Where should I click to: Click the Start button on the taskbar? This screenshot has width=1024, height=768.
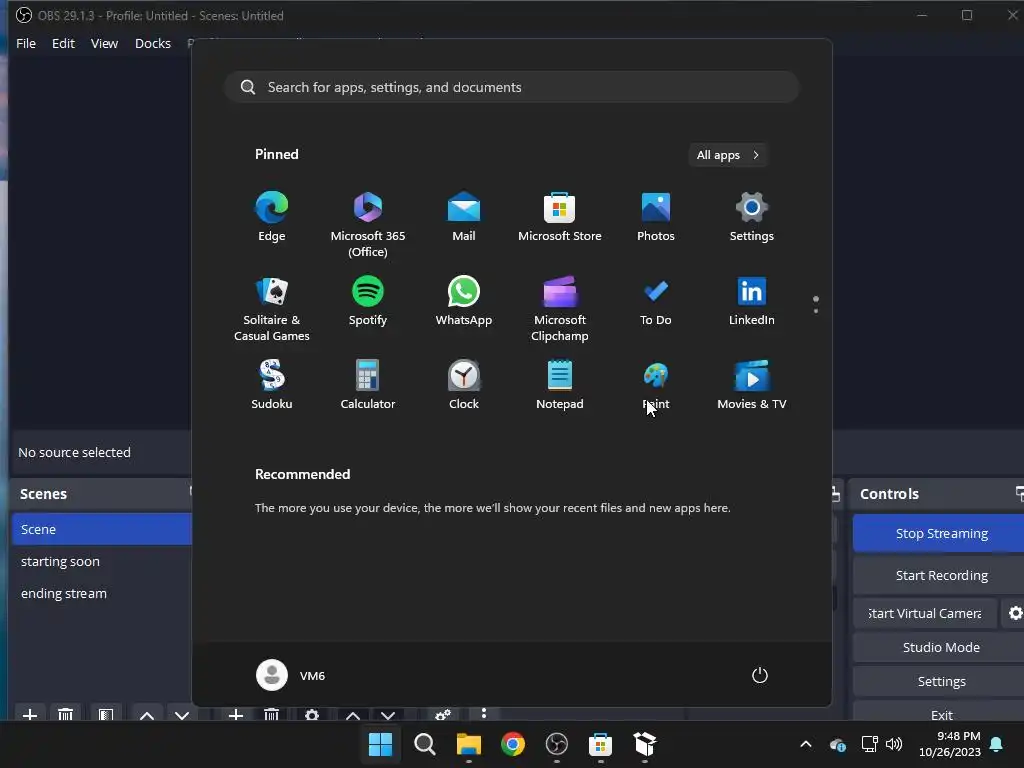click(380, 744)
